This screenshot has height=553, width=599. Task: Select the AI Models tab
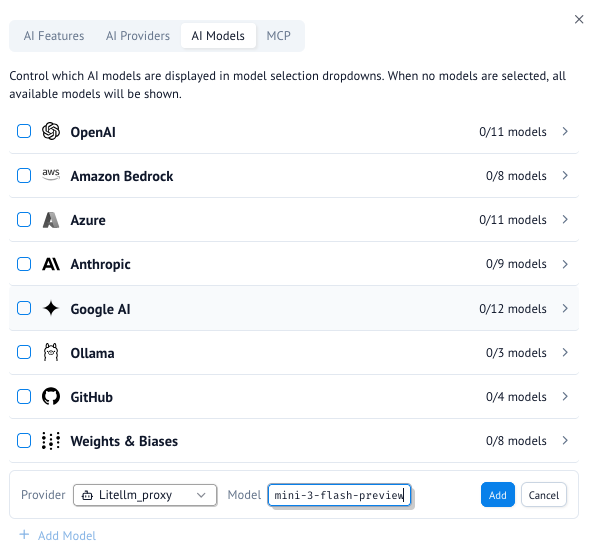pyautogui.click(x=218, y=36)
